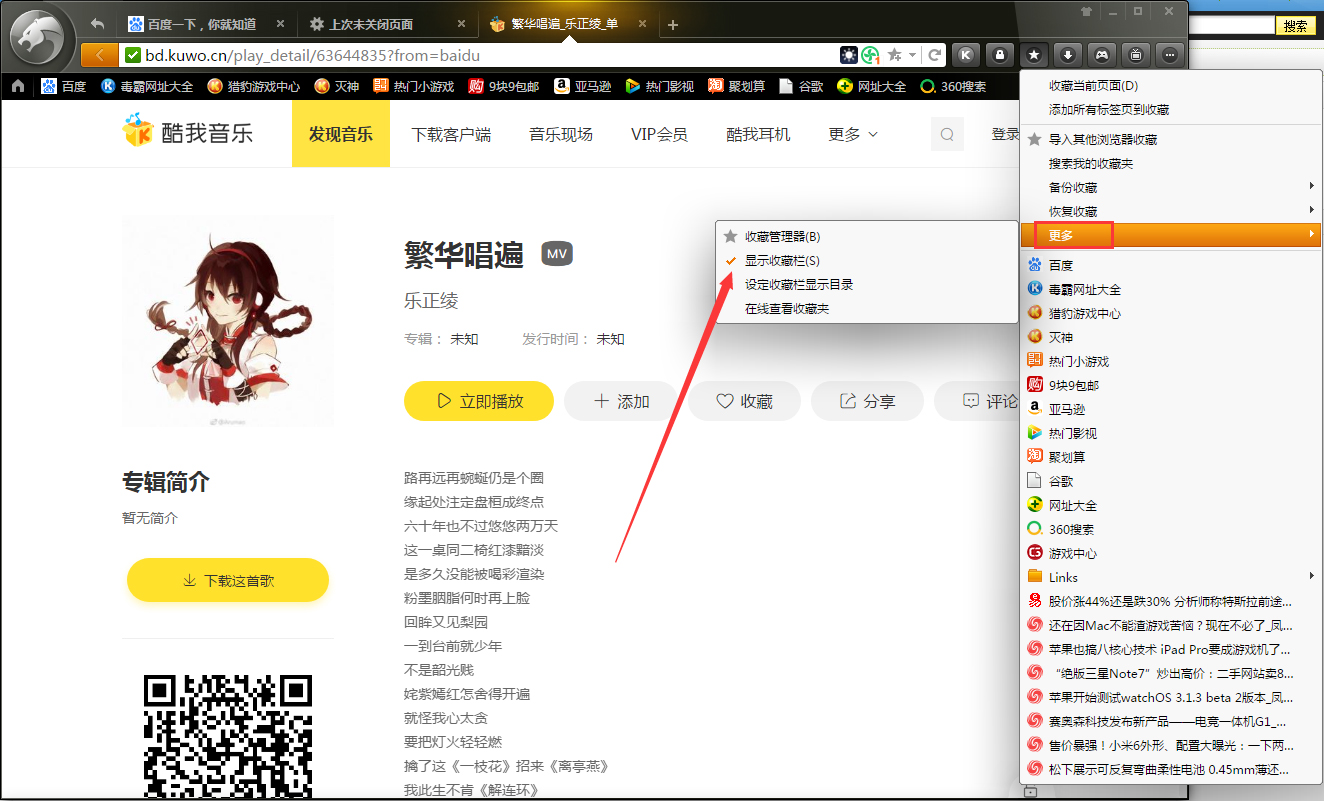Refresh the page with reload icon
The height and width of the screenshot is (801, 1324).
pyautogui.click(x=935, y=55)
